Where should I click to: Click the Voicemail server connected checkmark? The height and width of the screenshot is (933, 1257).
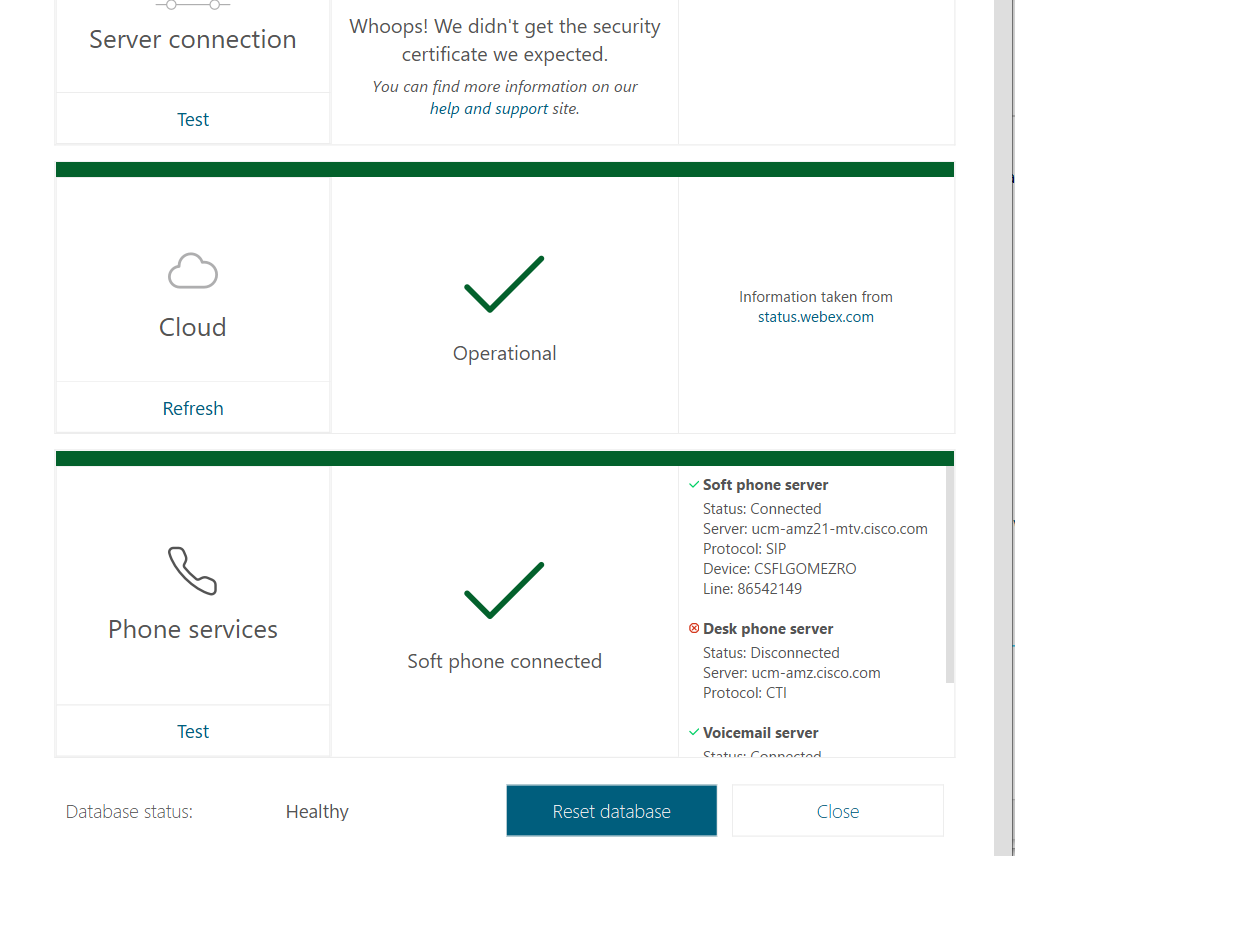(x=693, y=732)
